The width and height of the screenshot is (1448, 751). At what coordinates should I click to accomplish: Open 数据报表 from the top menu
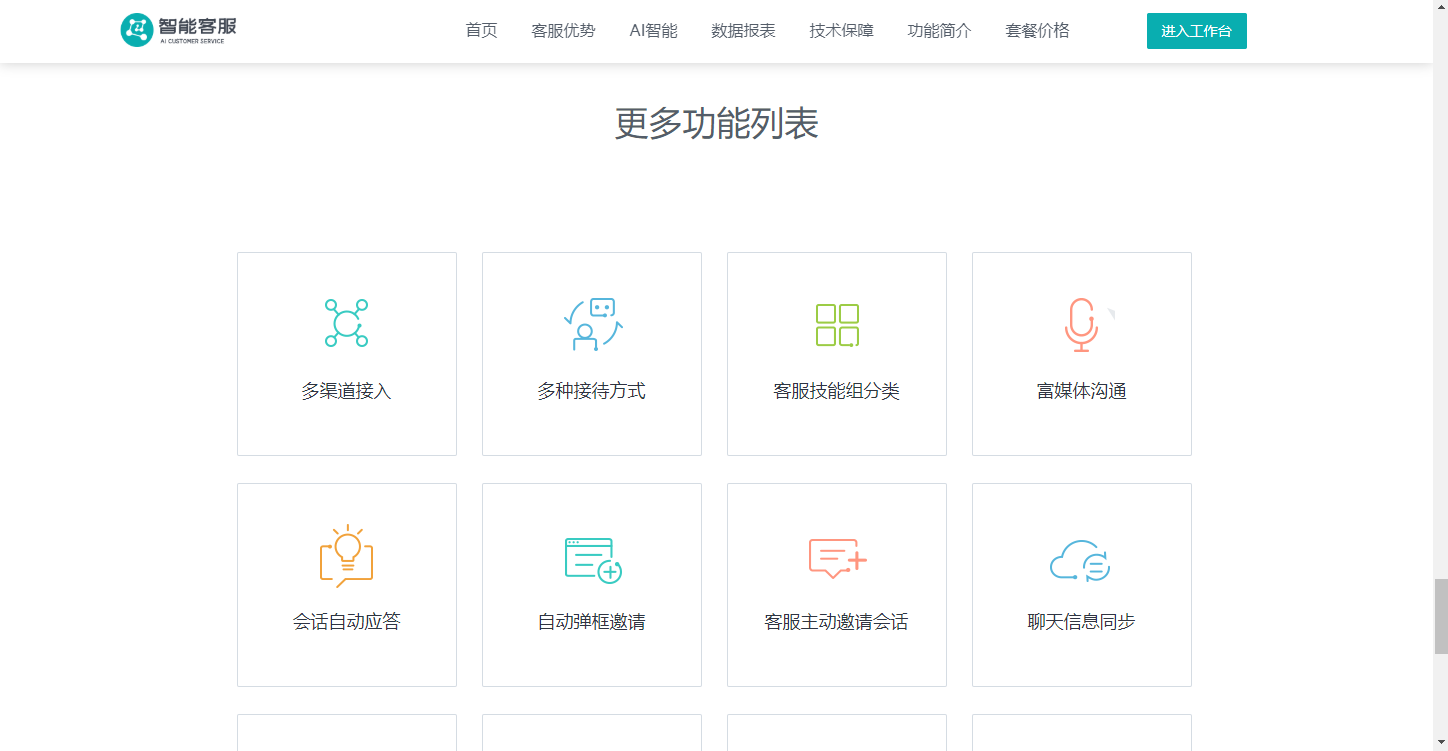[743, 31]
